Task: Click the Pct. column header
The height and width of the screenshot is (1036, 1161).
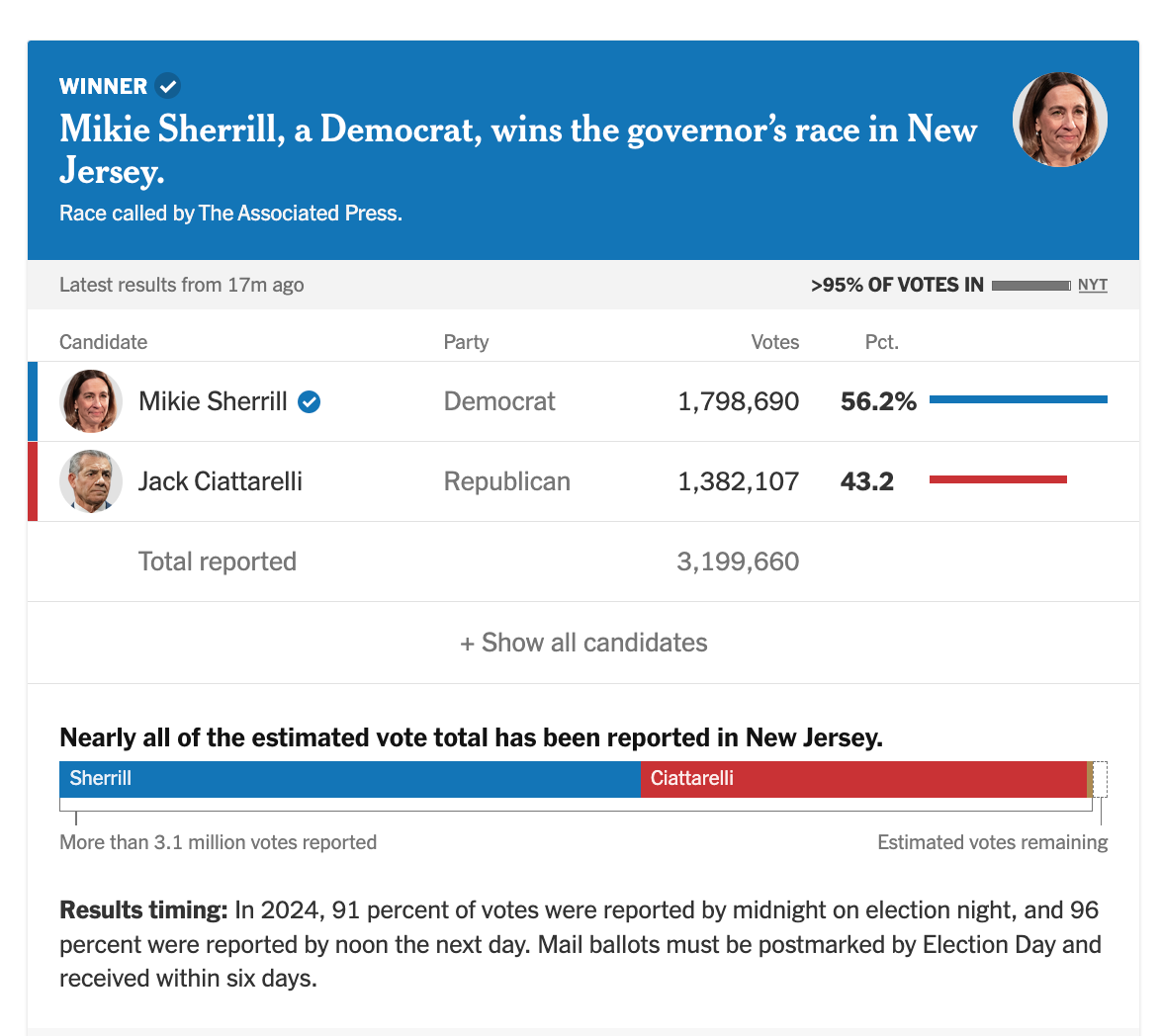Action: 881,342
